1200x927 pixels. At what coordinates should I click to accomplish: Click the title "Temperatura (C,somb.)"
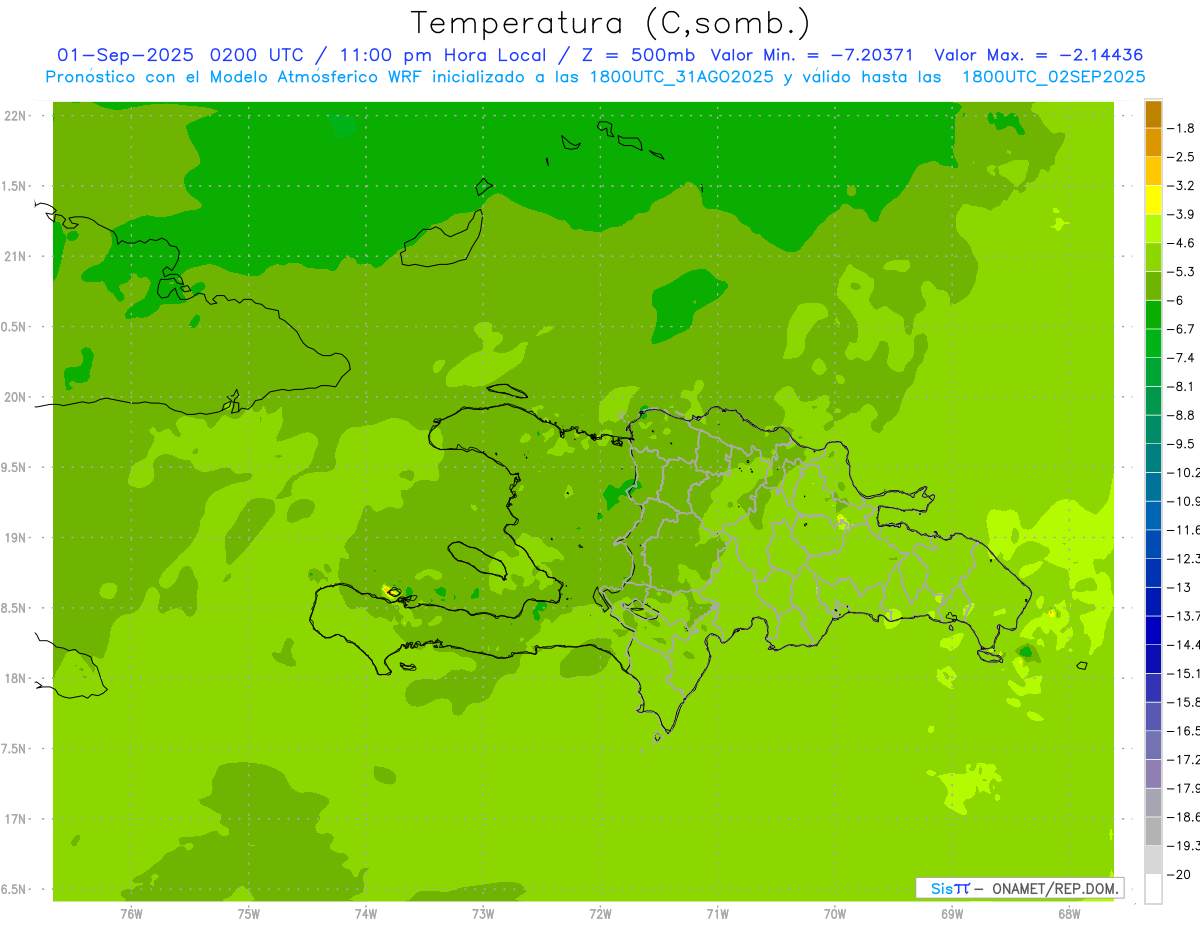point(611,23)
